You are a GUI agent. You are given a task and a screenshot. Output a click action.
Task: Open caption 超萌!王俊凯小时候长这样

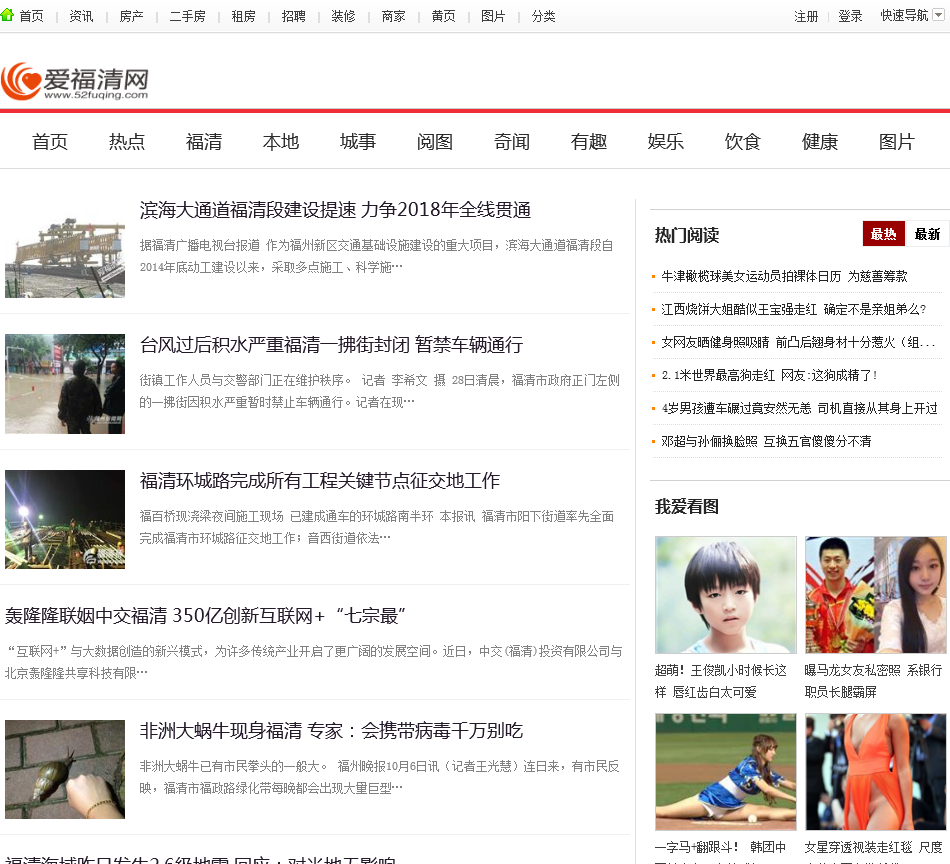721,681
